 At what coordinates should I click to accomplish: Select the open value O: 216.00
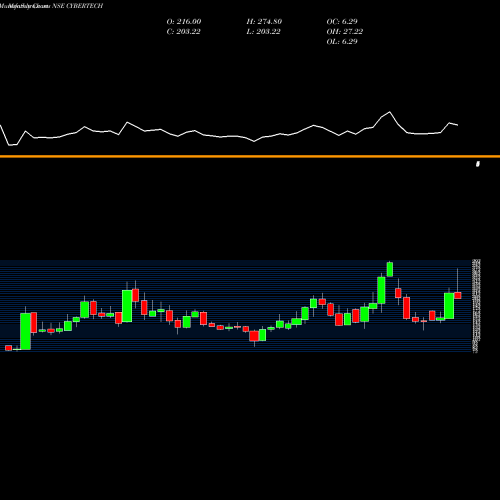pyautogui.click(x=184, y=22)
